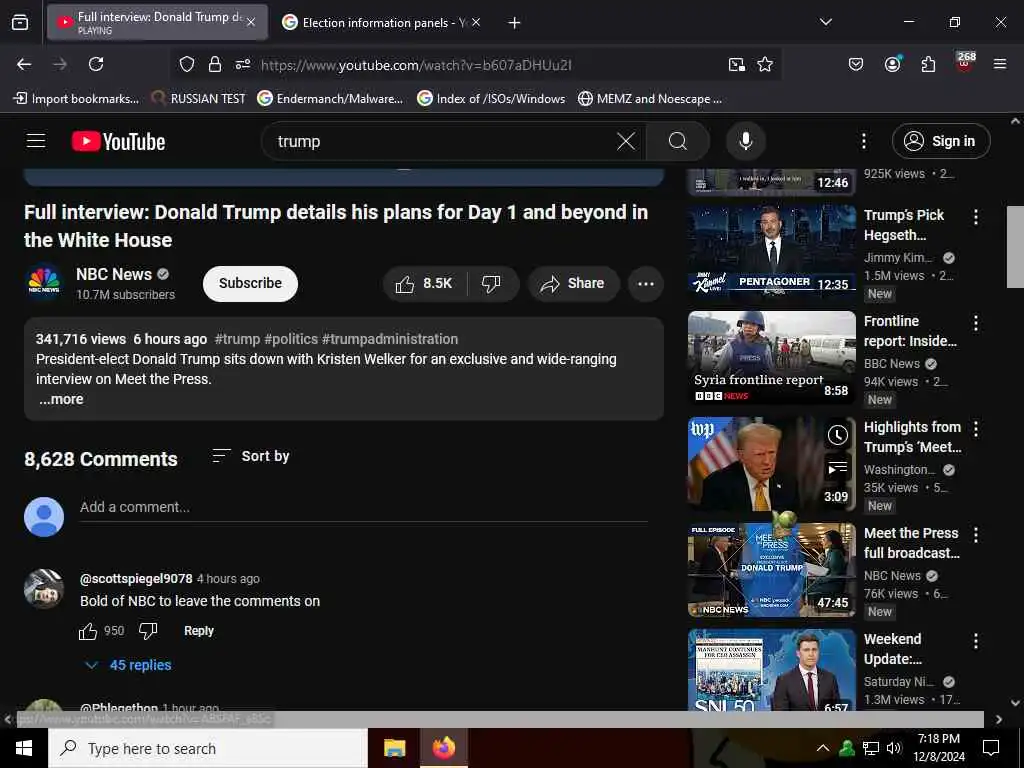Click Import bookmarks

(x=76, y=99)
